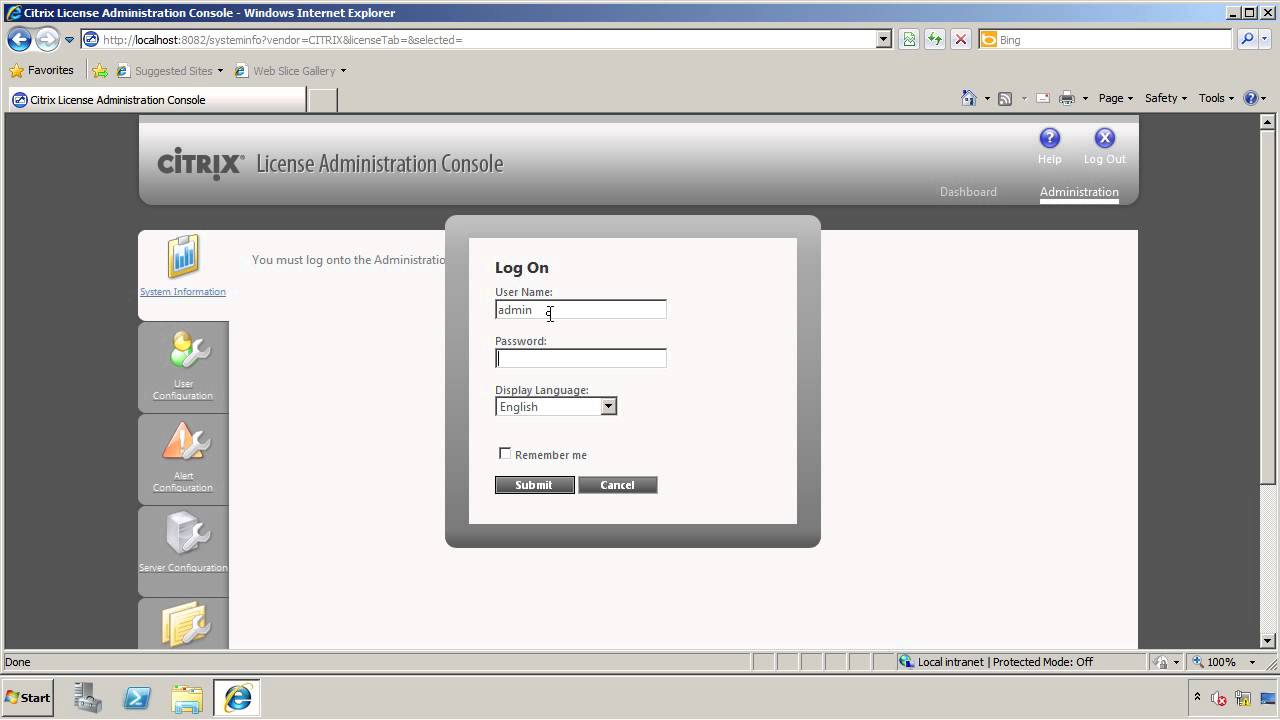Click the System Information link text
Screen dimensions: 1280x720
coord(183,292)
